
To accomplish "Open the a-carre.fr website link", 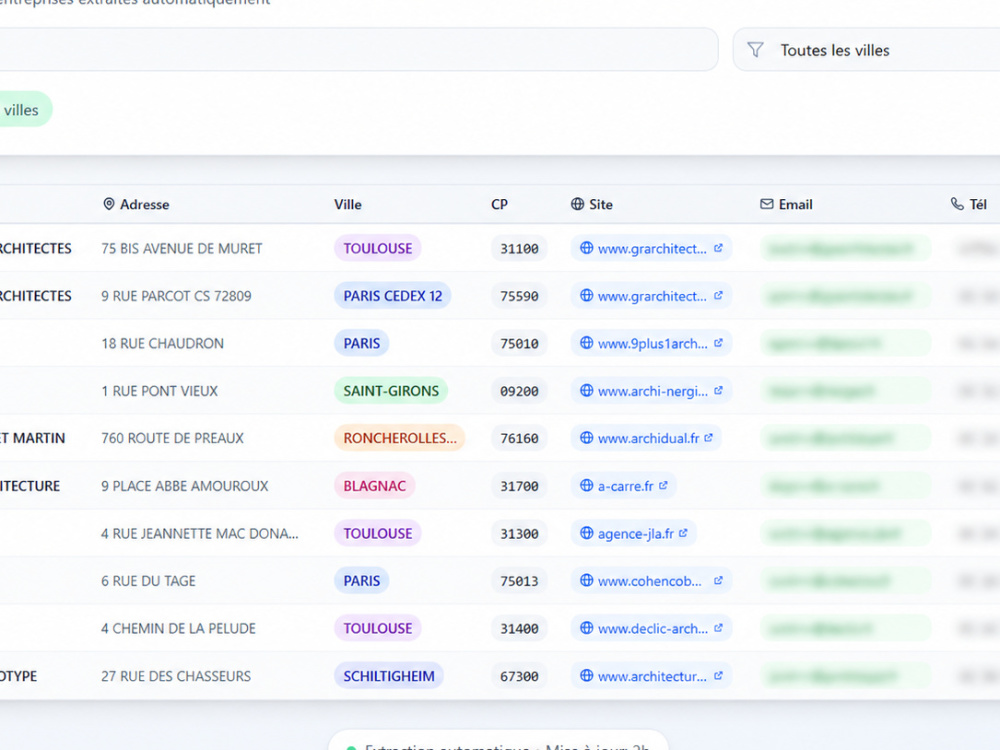I will 624,486.
